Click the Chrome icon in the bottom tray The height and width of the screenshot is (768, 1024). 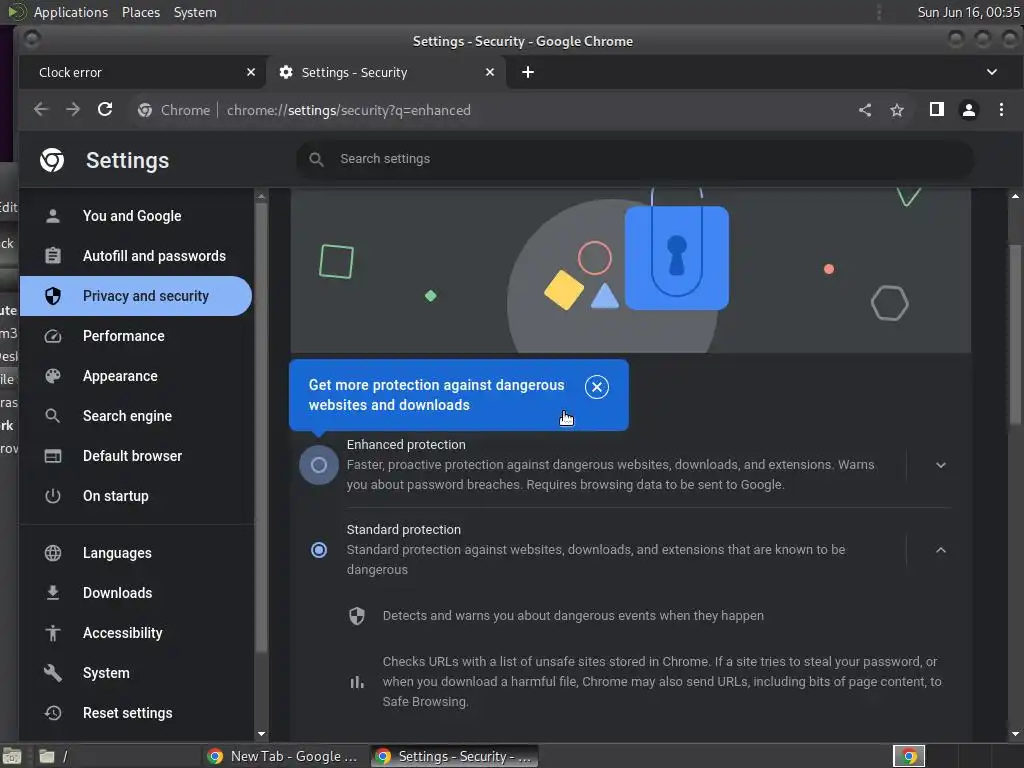coord(909,756)
